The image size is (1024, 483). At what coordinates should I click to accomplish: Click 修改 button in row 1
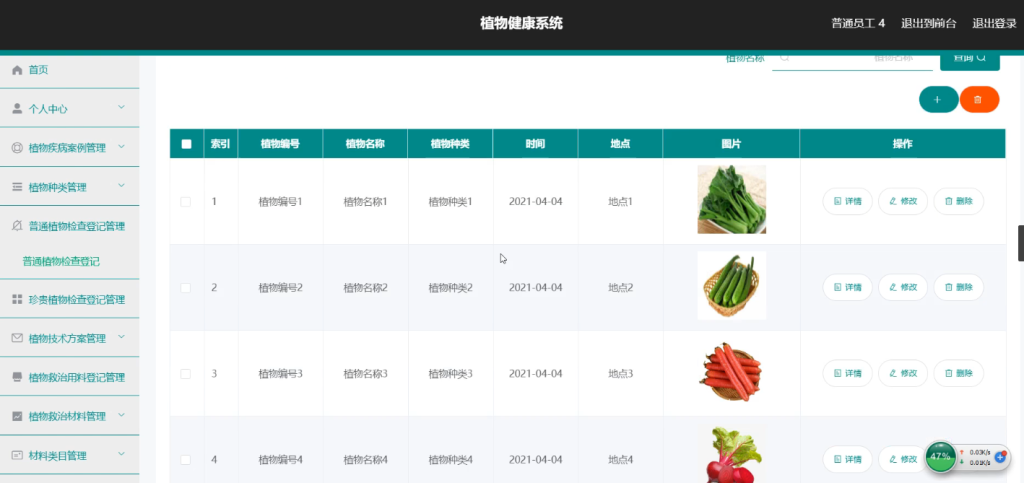point(903,201)
